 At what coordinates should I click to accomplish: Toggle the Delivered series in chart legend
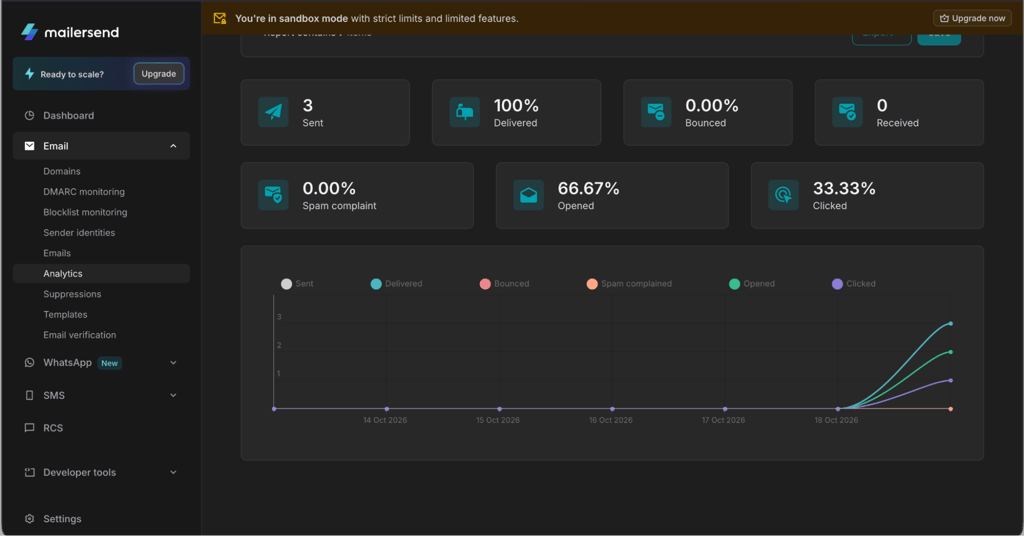pyautogui.click(x=396, y=283)
